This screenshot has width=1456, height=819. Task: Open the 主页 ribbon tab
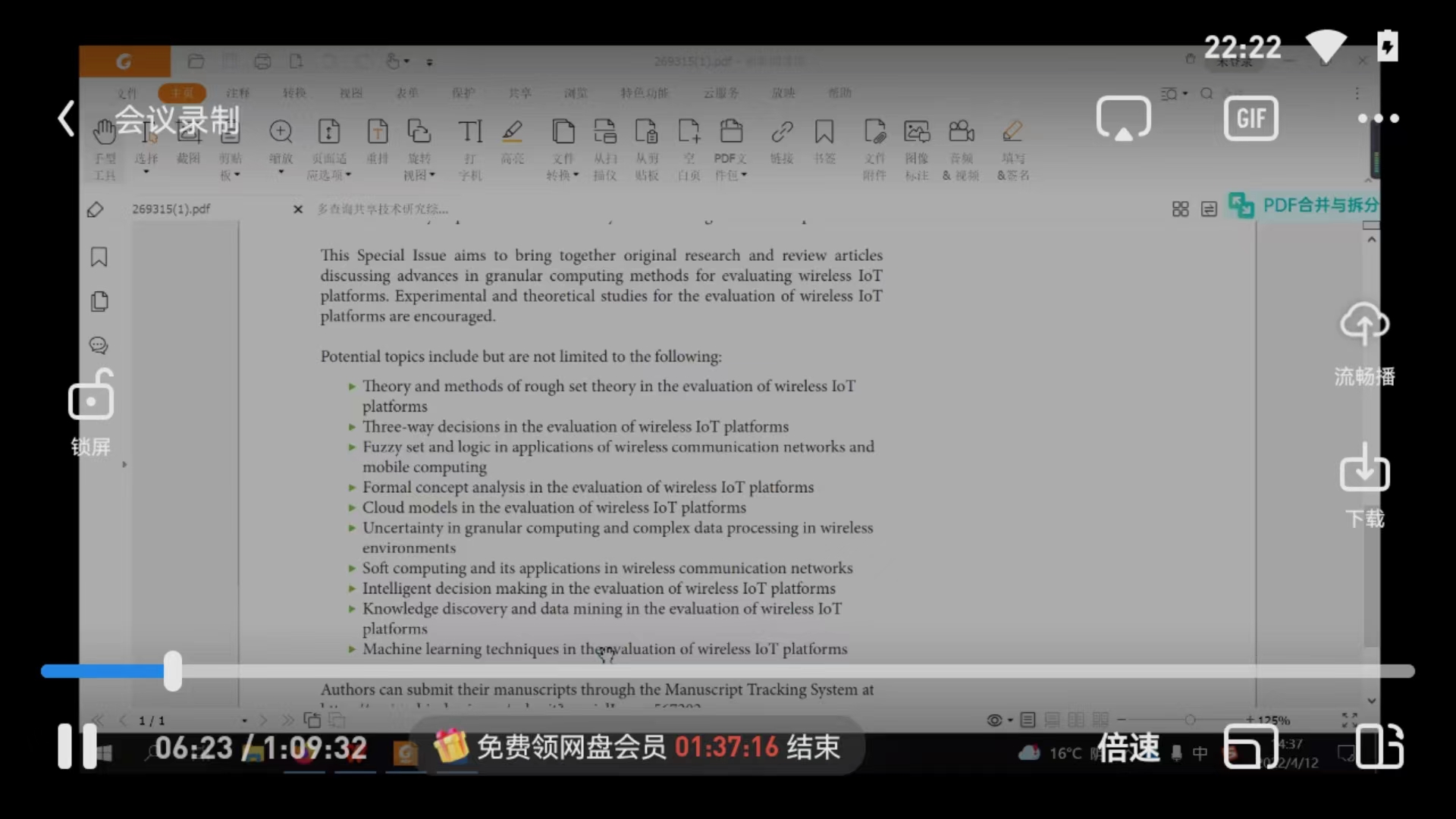[x=182, y=93]
